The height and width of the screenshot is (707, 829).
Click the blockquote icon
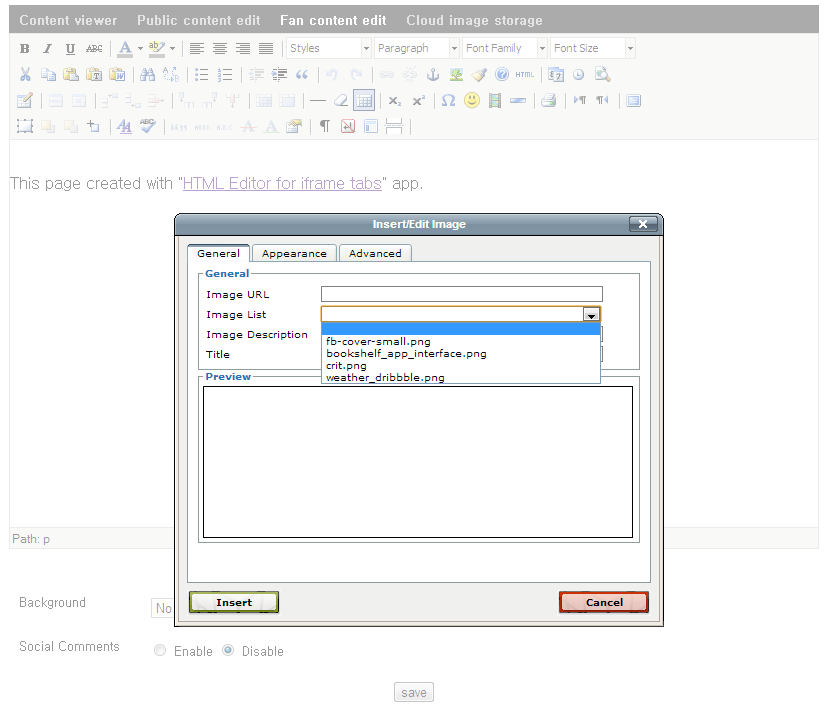click(x=302, y=75)
